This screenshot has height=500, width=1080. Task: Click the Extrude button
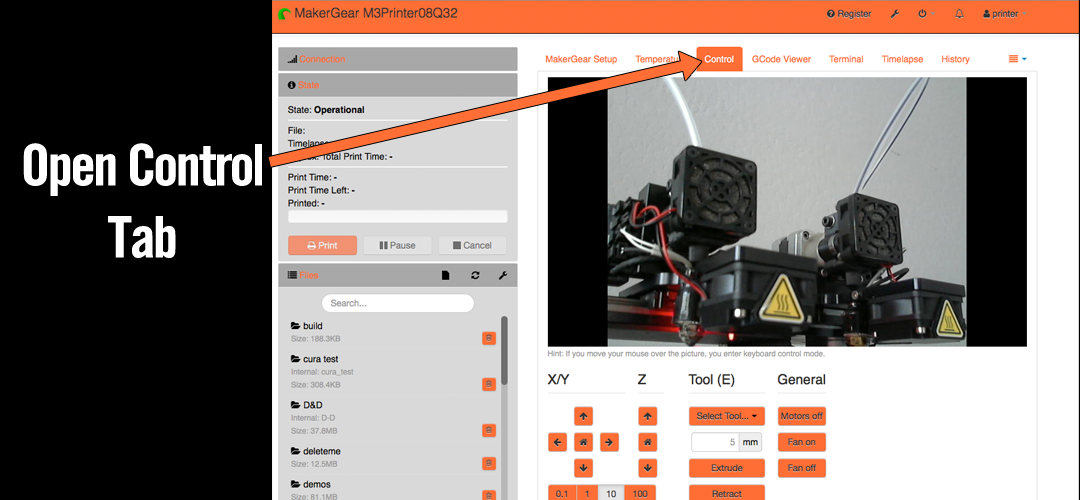tap(726, 467)
